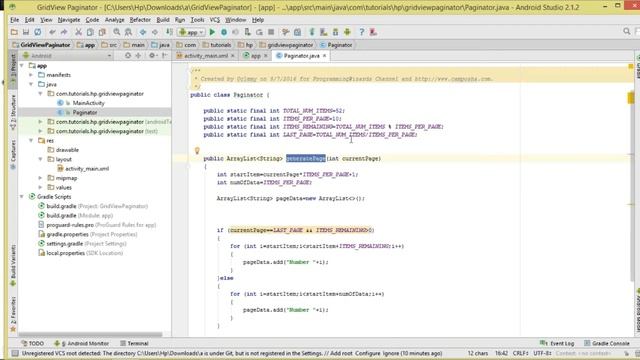Click the Debug app bug icon
Image resolution: width=640 pixels, height=360 pixels.
pos(224,32)
